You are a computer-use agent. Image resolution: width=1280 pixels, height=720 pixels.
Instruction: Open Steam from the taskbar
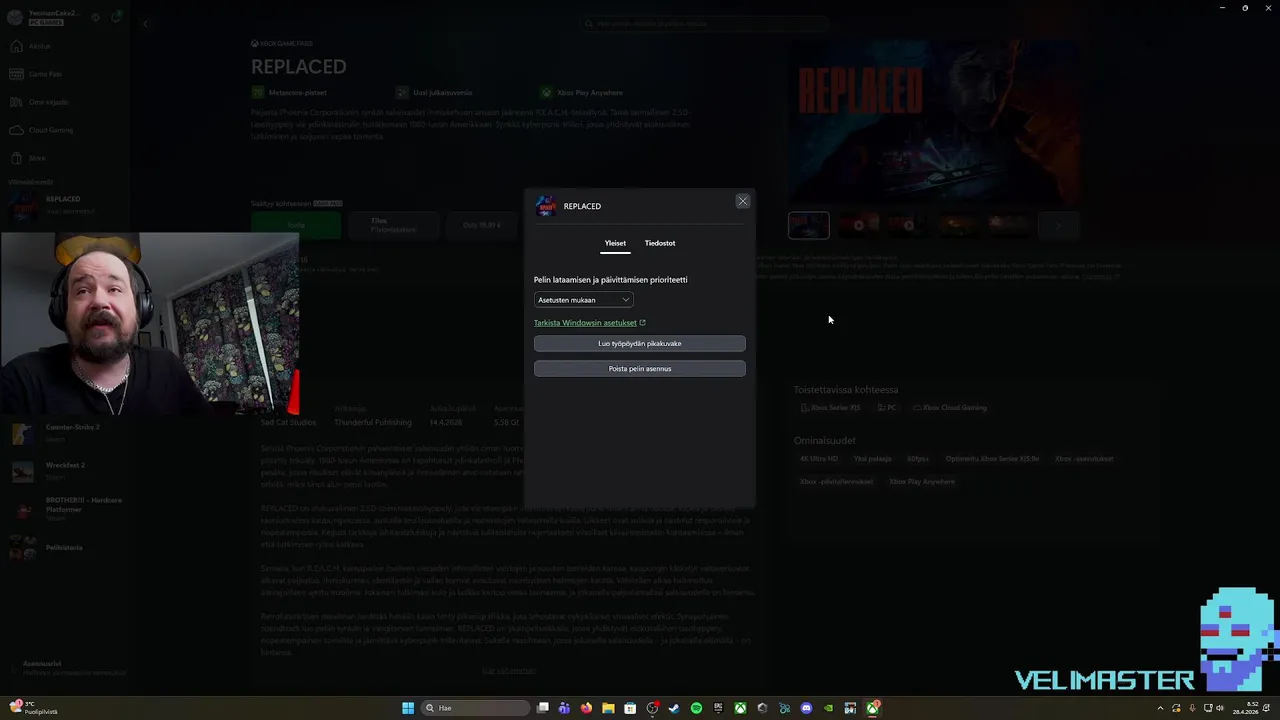(674, 708)
